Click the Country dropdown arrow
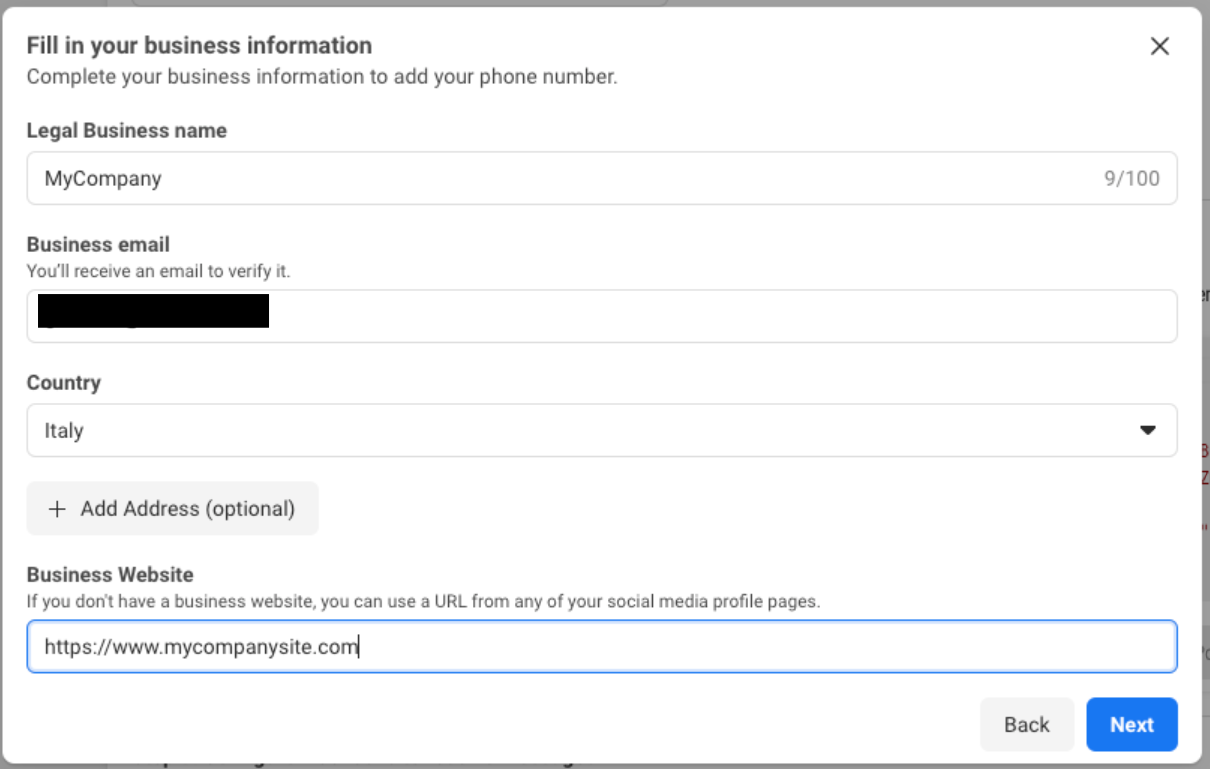This screenshot has height=769, width=1210. pyautogui.click(x=1147, y=430)
